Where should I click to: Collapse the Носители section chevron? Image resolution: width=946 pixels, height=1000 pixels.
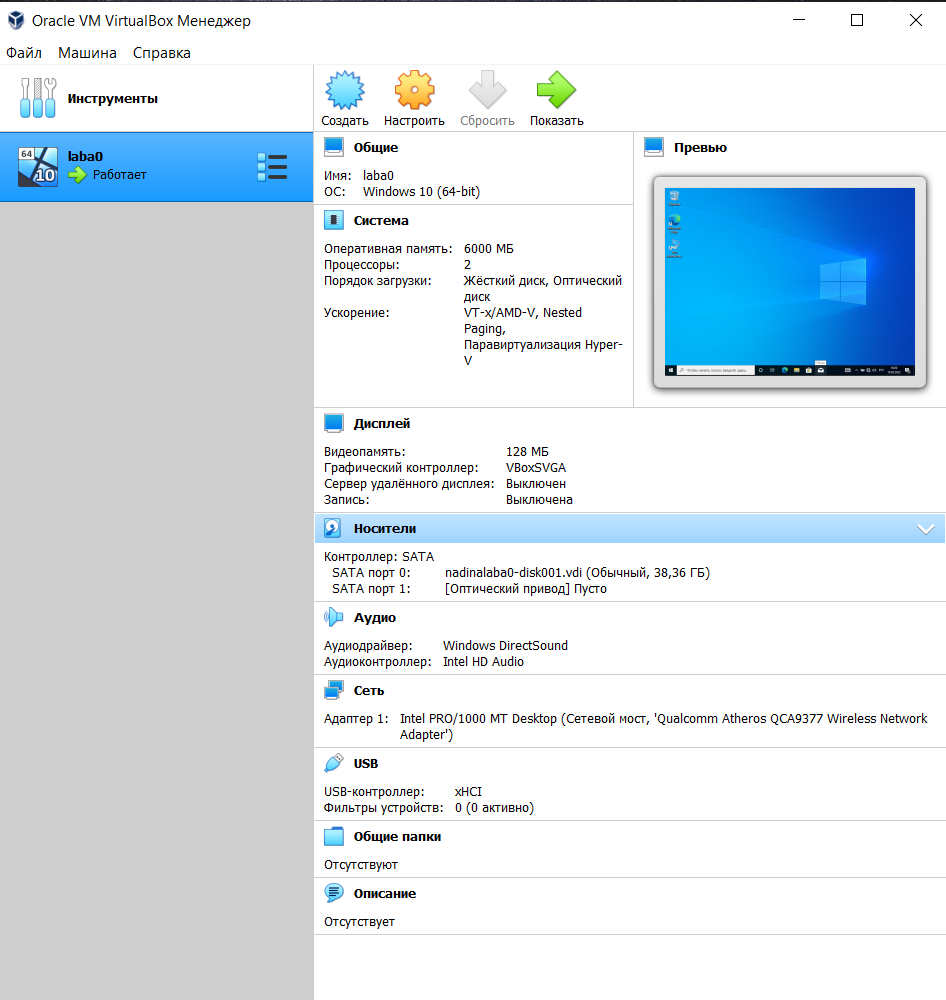926,529
